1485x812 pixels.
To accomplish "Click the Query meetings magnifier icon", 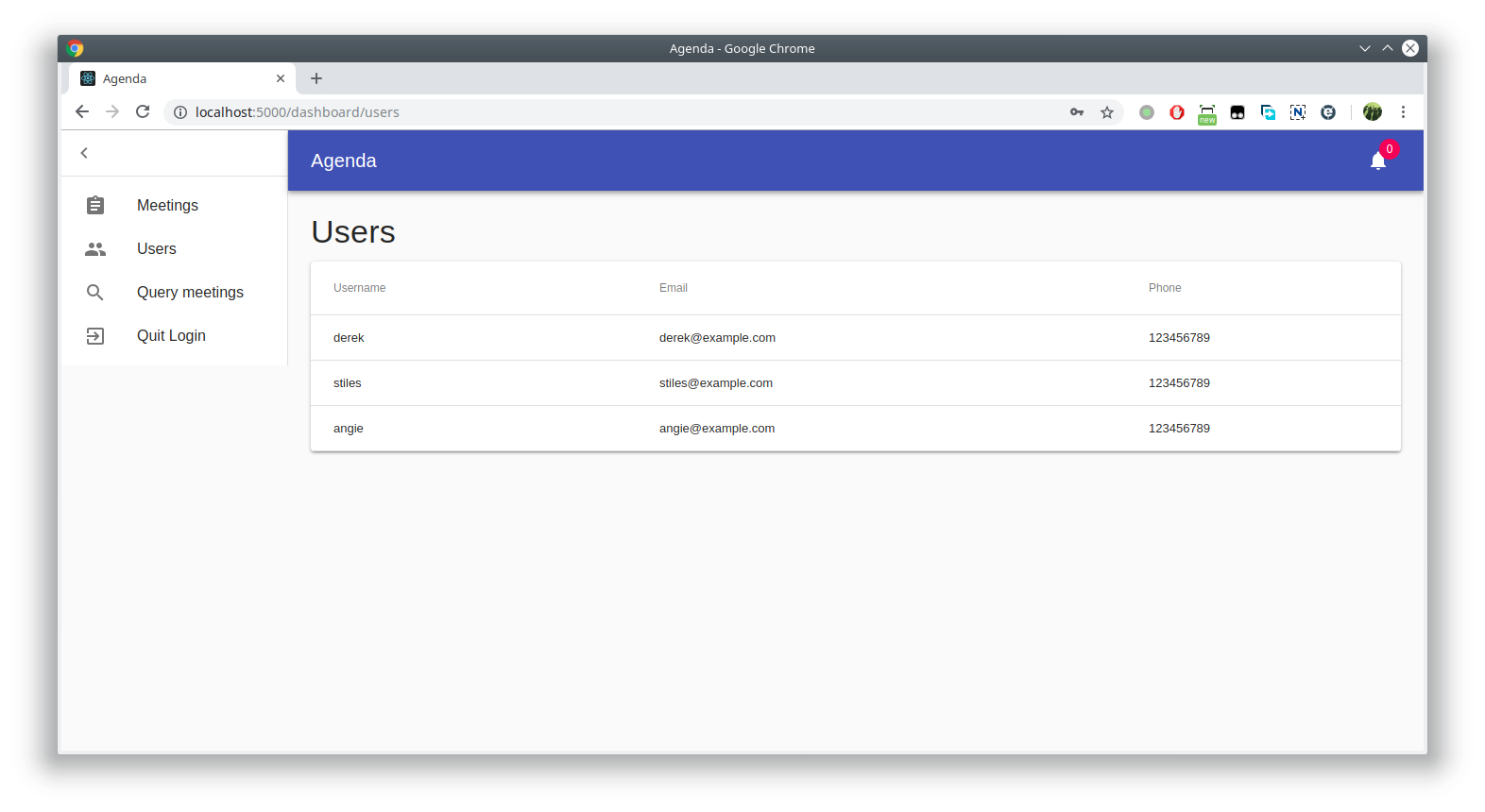I will [x=95, y=293].
